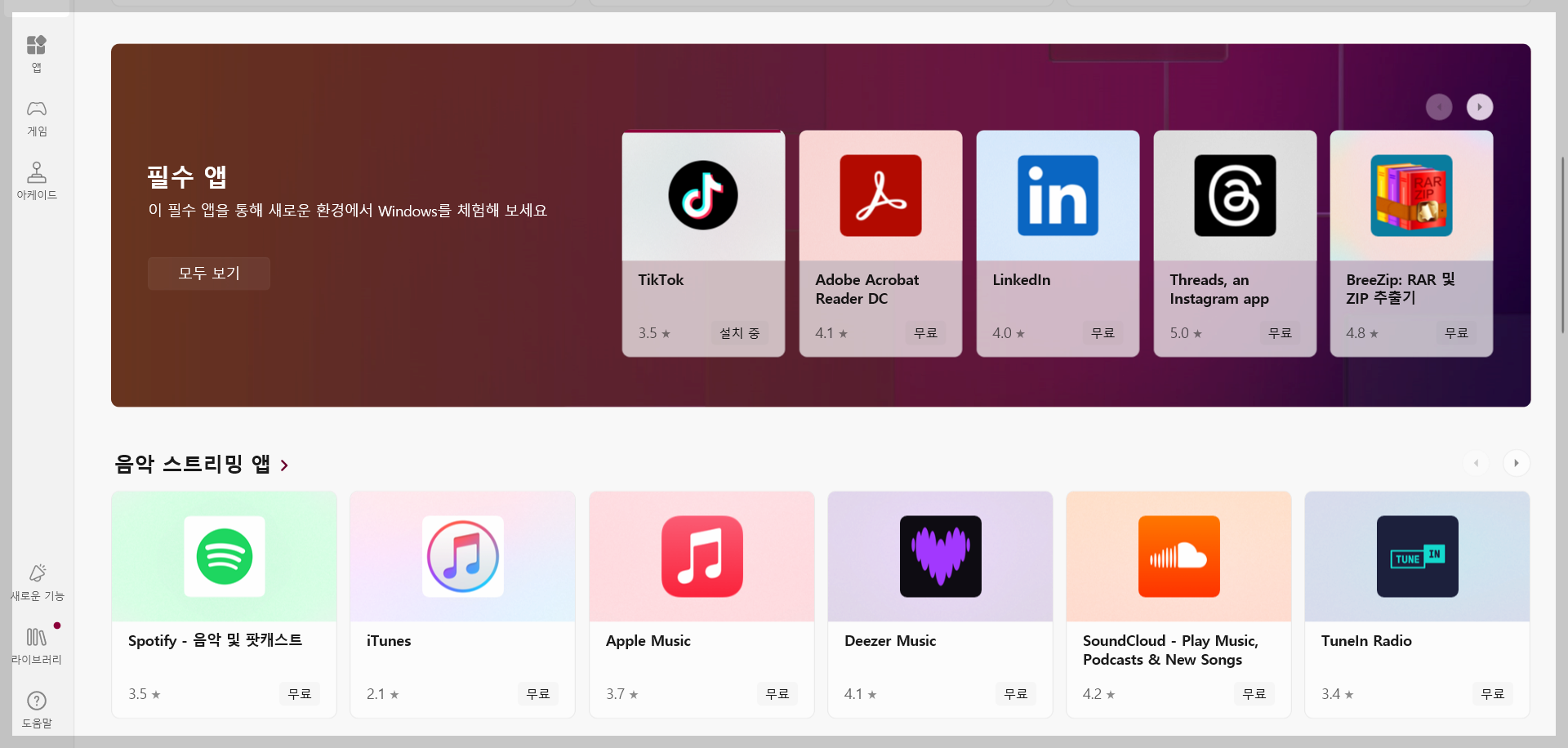Click 무료 on the Threads card
This screenshot has width=1568, height=748.
1280,333
